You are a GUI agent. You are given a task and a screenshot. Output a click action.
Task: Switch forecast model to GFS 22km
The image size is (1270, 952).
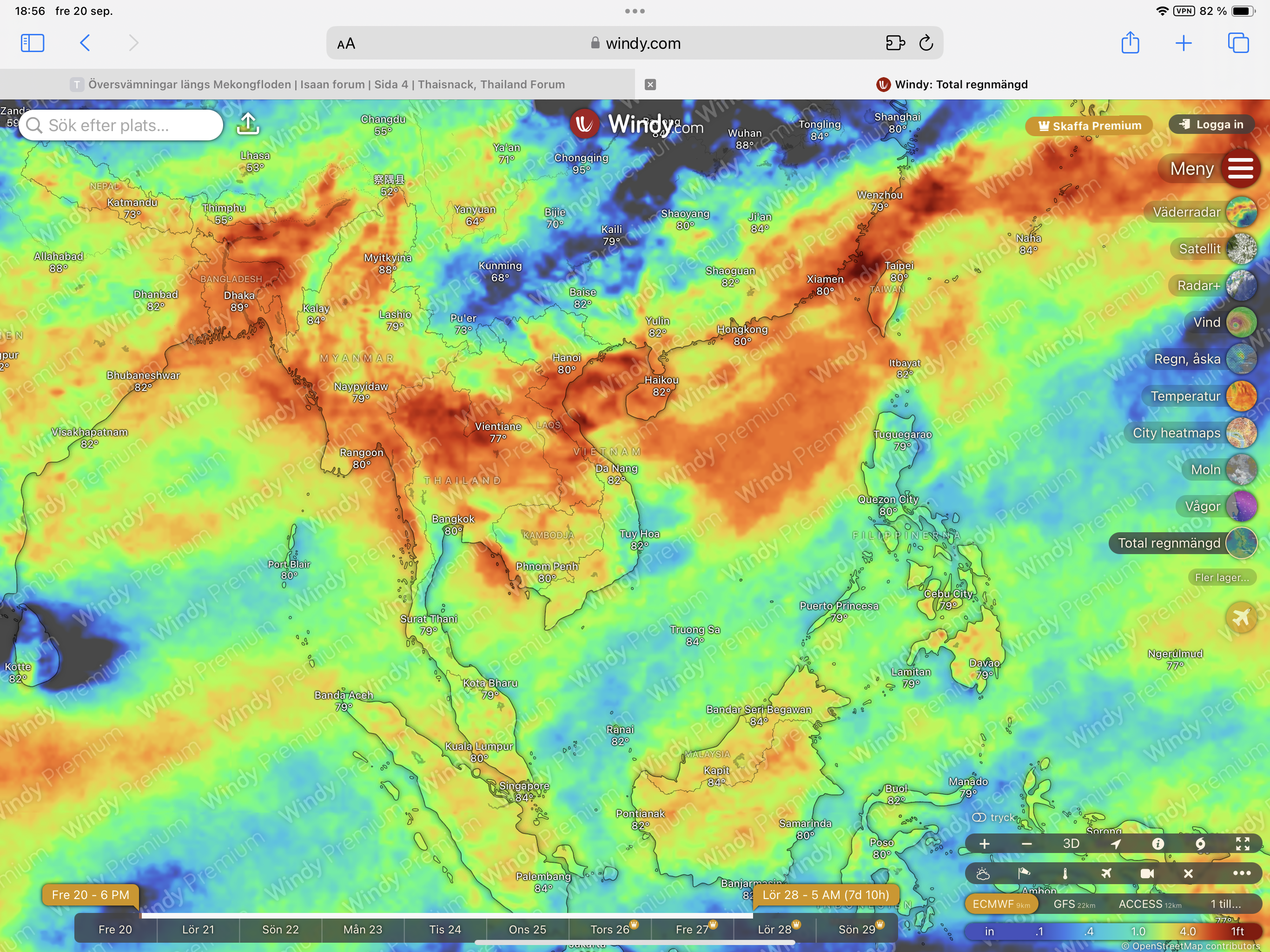[1074, 904]
